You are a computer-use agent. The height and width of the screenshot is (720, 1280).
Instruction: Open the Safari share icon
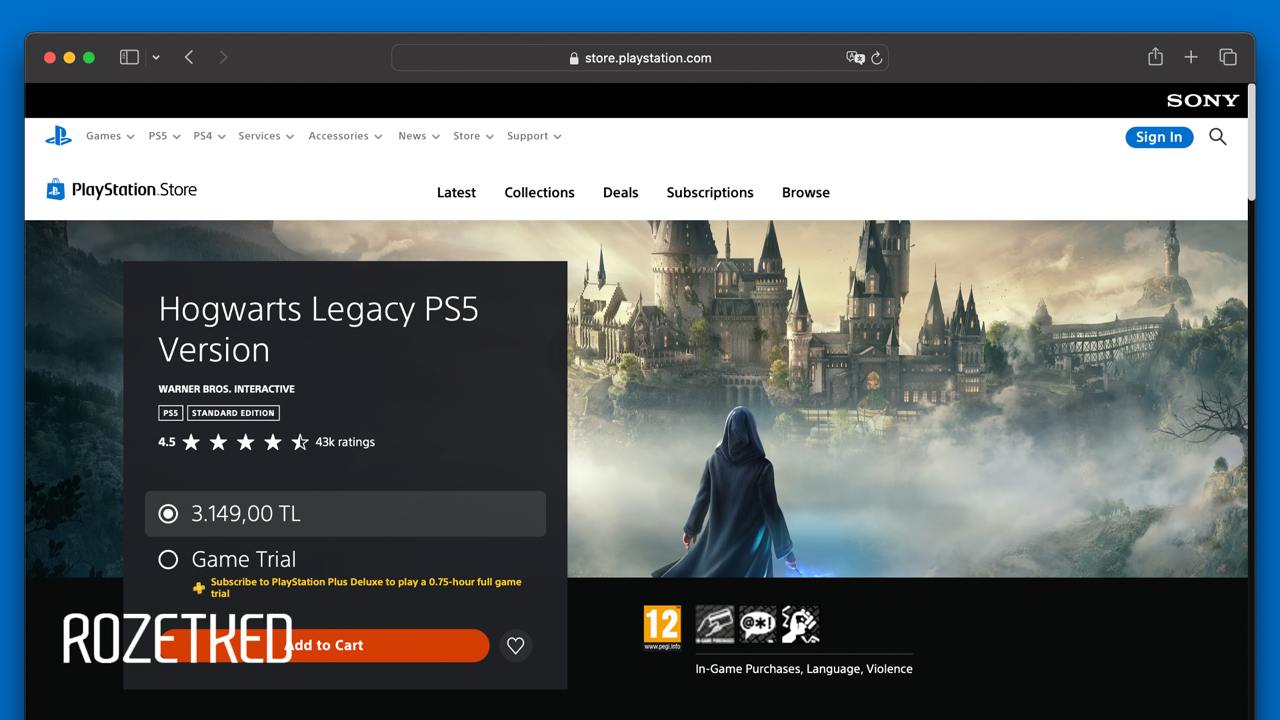tap(1155, 57)
